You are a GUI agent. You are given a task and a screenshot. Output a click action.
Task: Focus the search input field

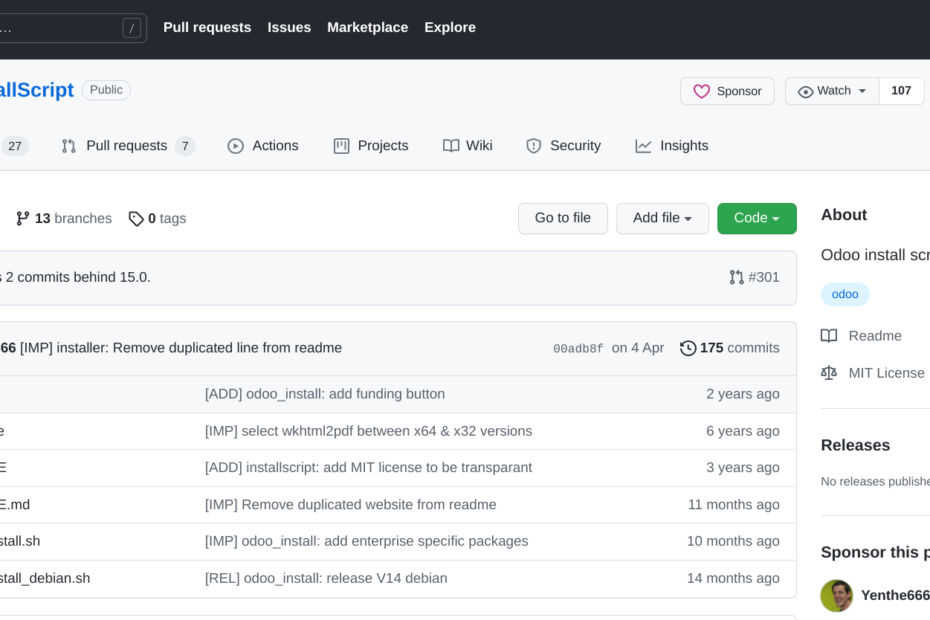coord(60,28)
